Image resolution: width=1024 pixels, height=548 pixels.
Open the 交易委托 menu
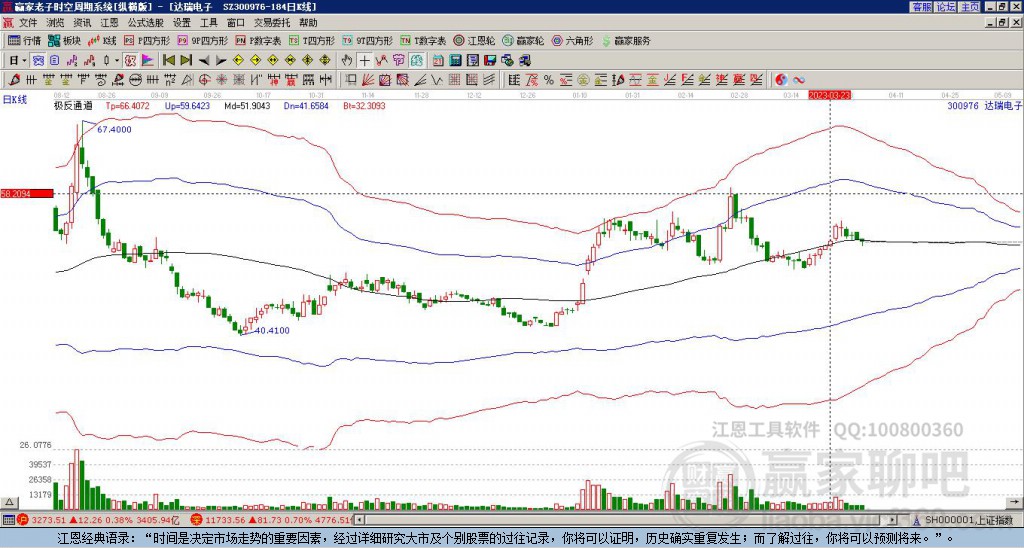tap(272, 23)
